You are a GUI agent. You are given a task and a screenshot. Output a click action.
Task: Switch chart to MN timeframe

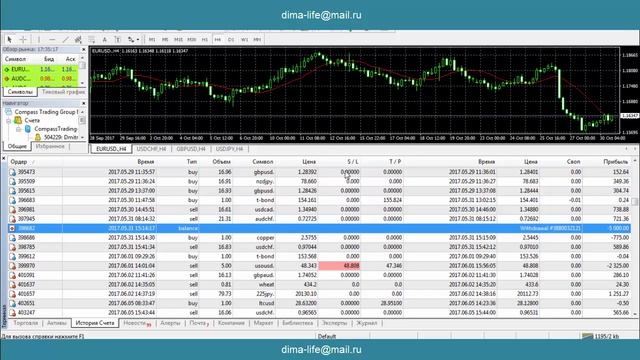(257, 40)
